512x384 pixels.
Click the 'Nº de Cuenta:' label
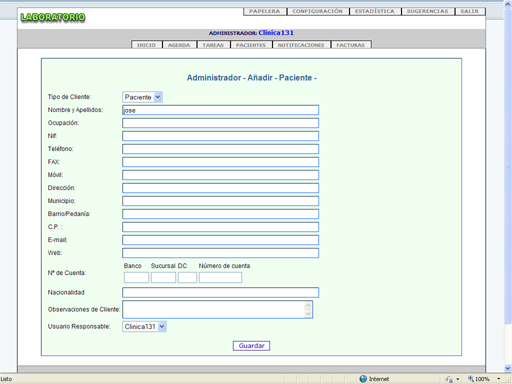pos(67,273)
